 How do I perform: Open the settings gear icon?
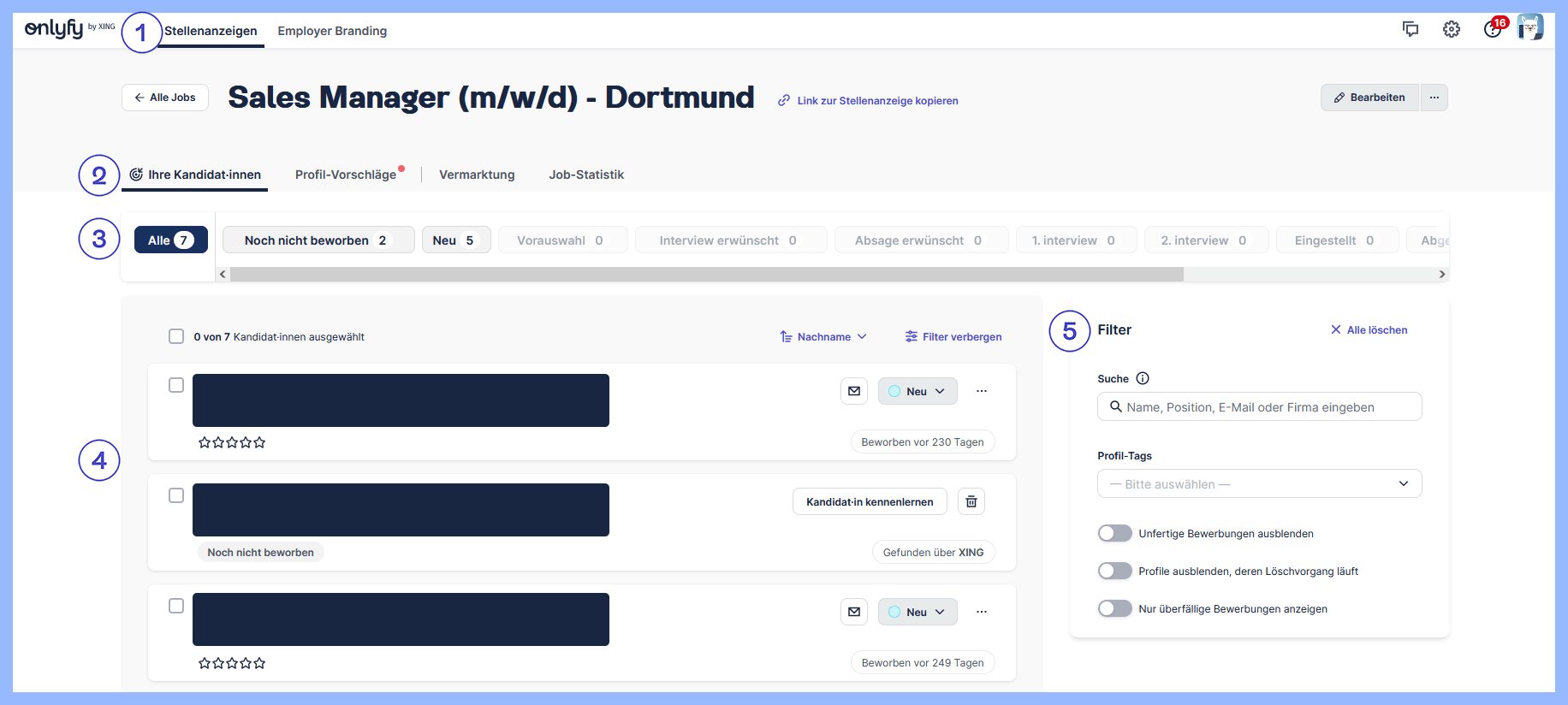pyautogui.click(x=1452, y=29)
